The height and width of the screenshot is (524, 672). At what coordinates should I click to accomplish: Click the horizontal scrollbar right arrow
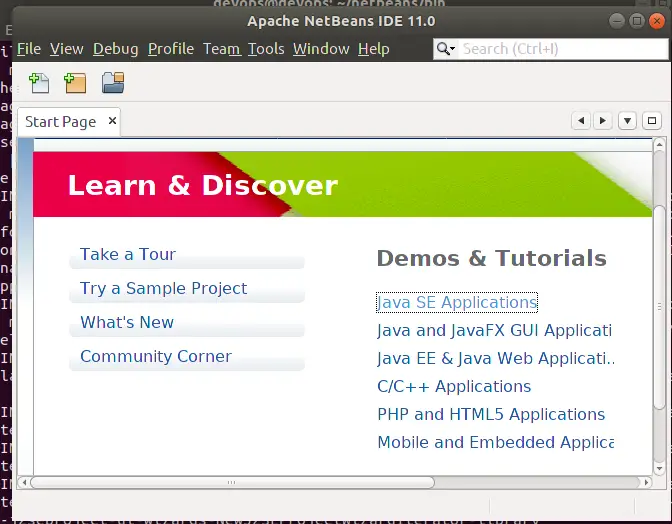[646, 482]
